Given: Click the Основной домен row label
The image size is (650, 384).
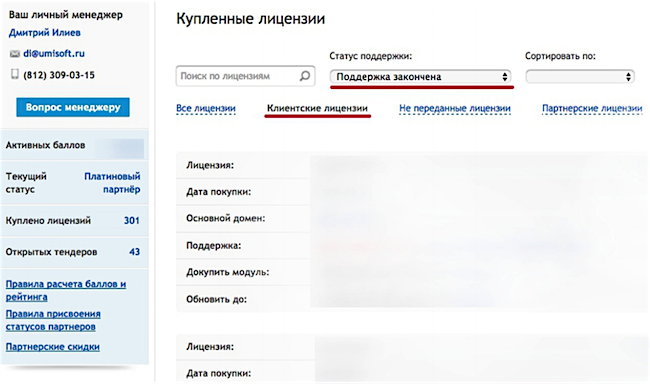Looking at the screenshot, I should click(x=226, y=218).
